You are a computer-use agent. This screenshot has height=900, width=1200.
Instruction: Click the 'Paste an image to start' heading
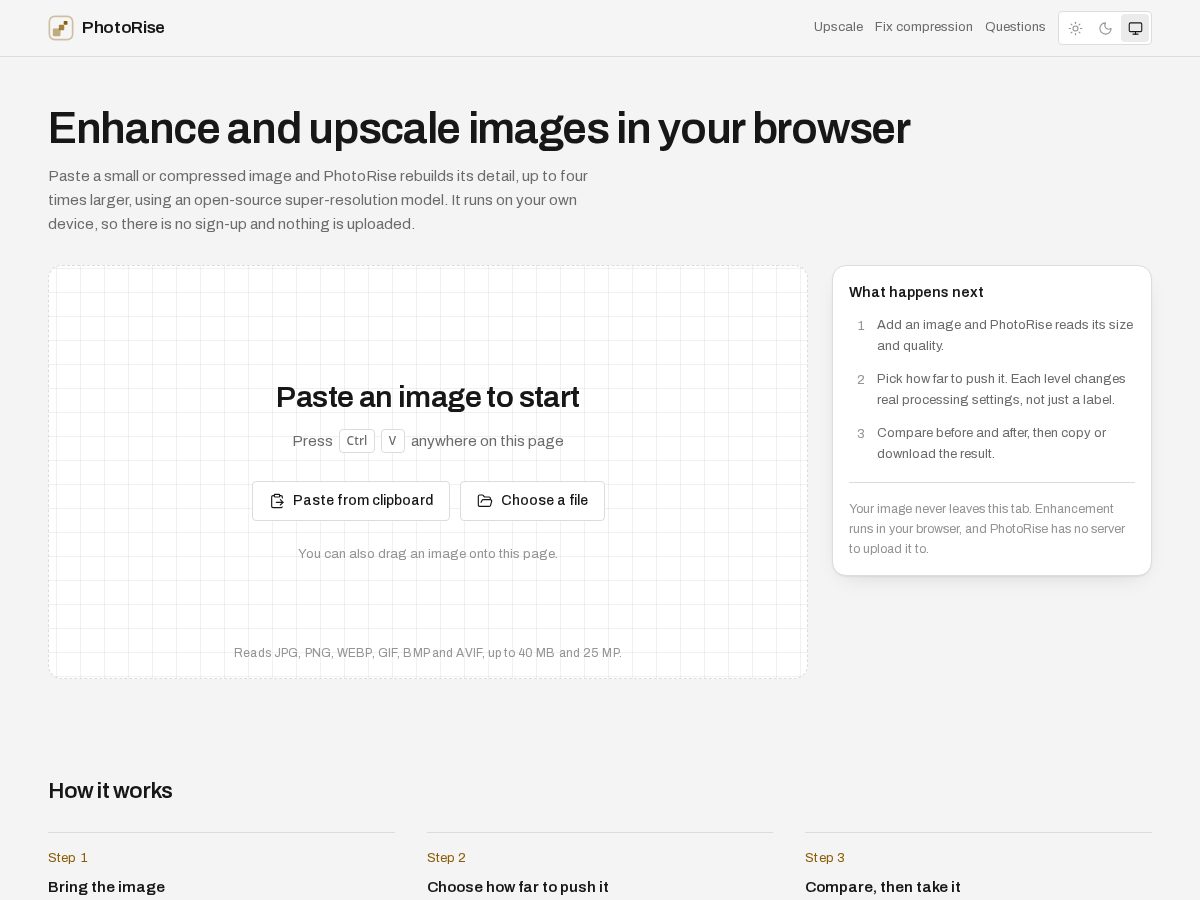(x=428, y=397)
